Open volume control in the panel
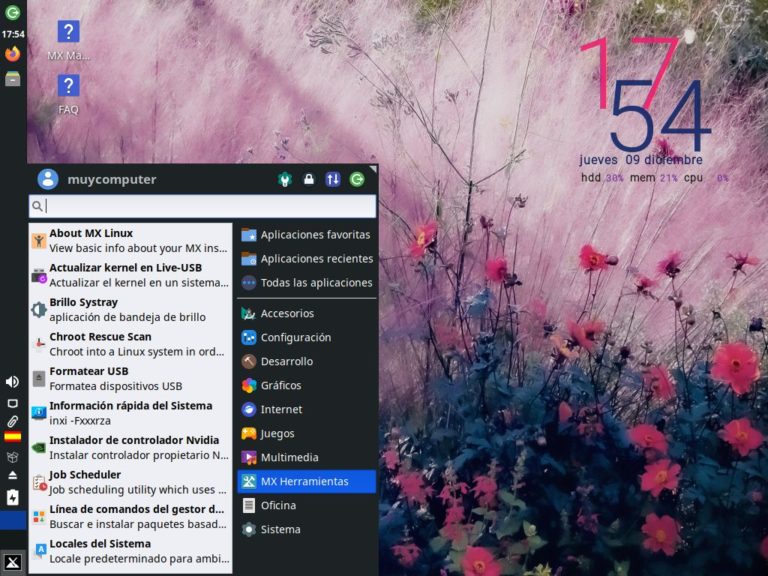 click(x=13, y=382)
